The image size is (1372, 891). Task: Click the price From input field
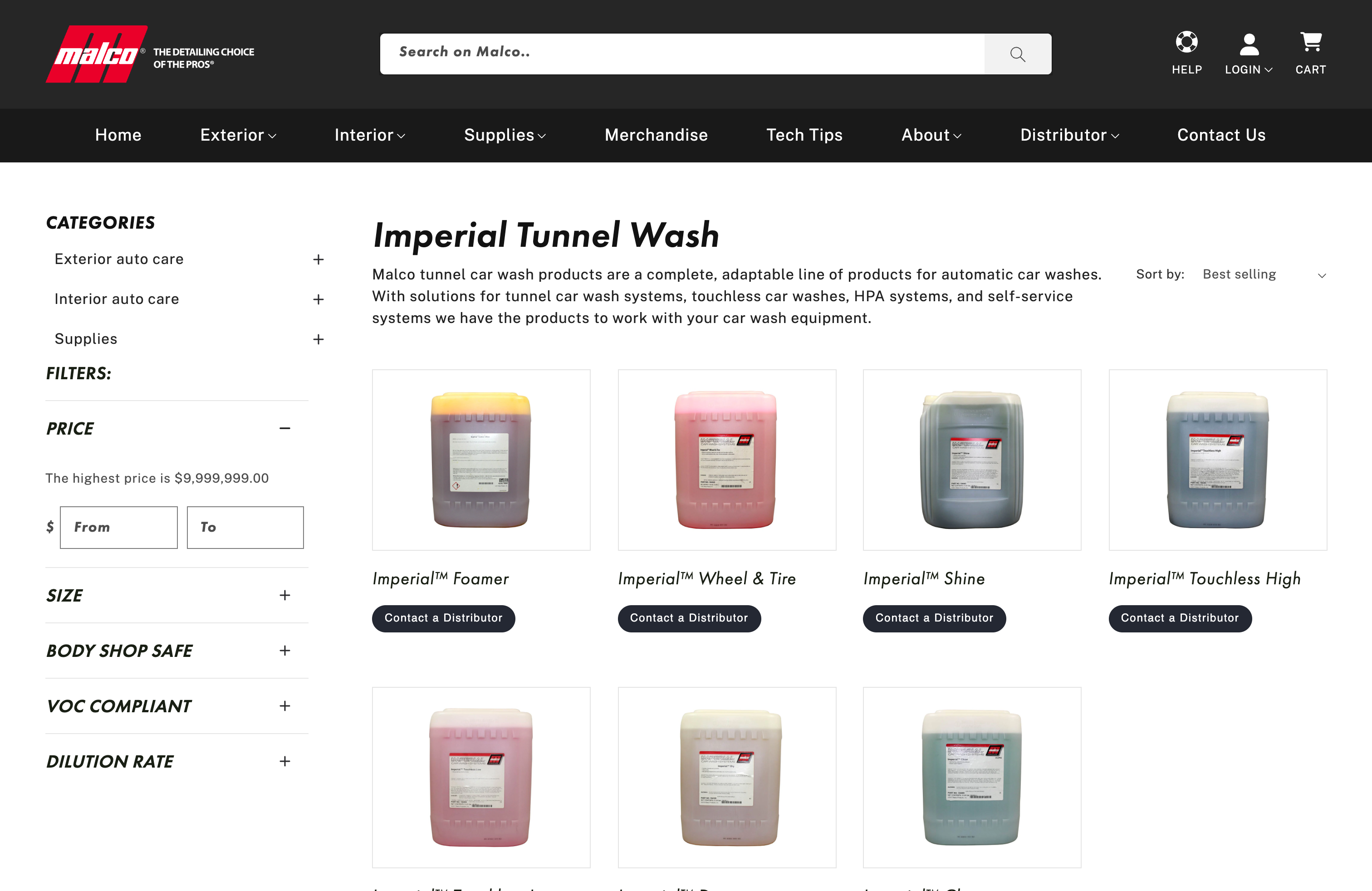coord(119,527)
